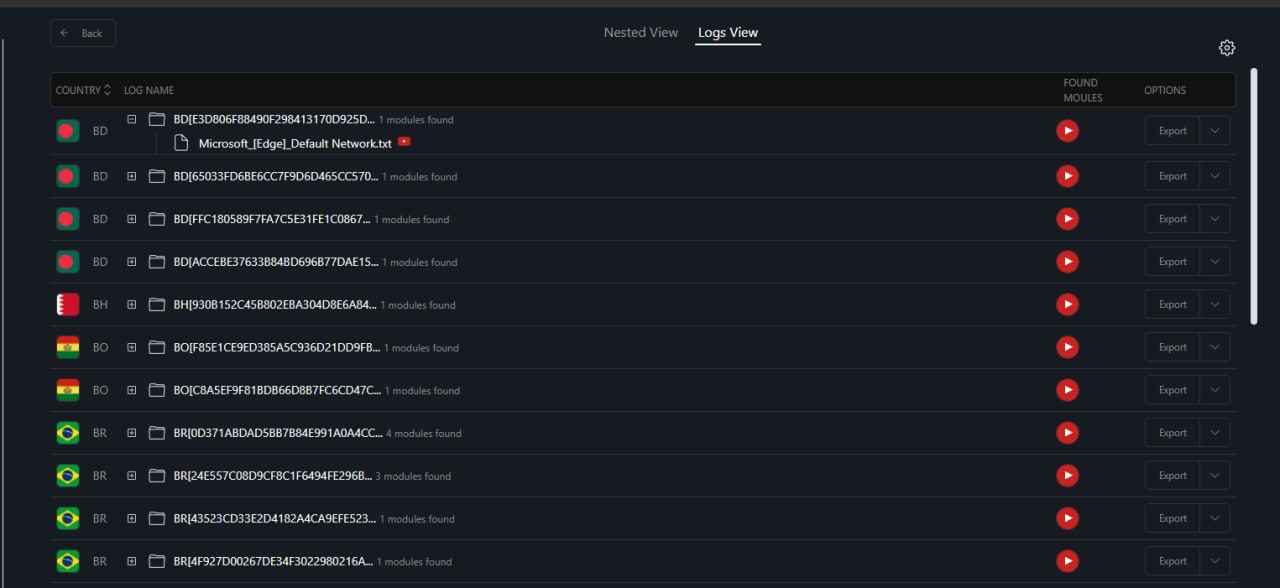Select the BH[930B152C45B802... log name
This screenshot has width=1280, height=588.
point(275,305)
